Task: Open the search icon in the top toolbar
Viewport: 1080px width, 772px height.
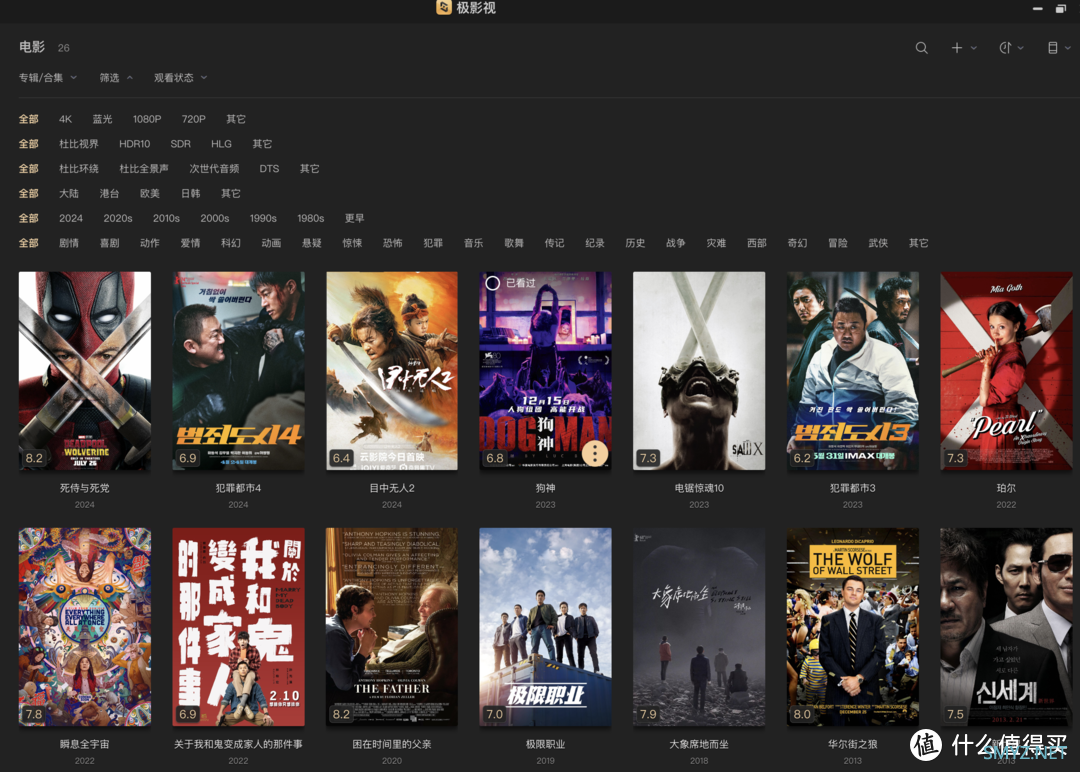Action: (921, 48)
